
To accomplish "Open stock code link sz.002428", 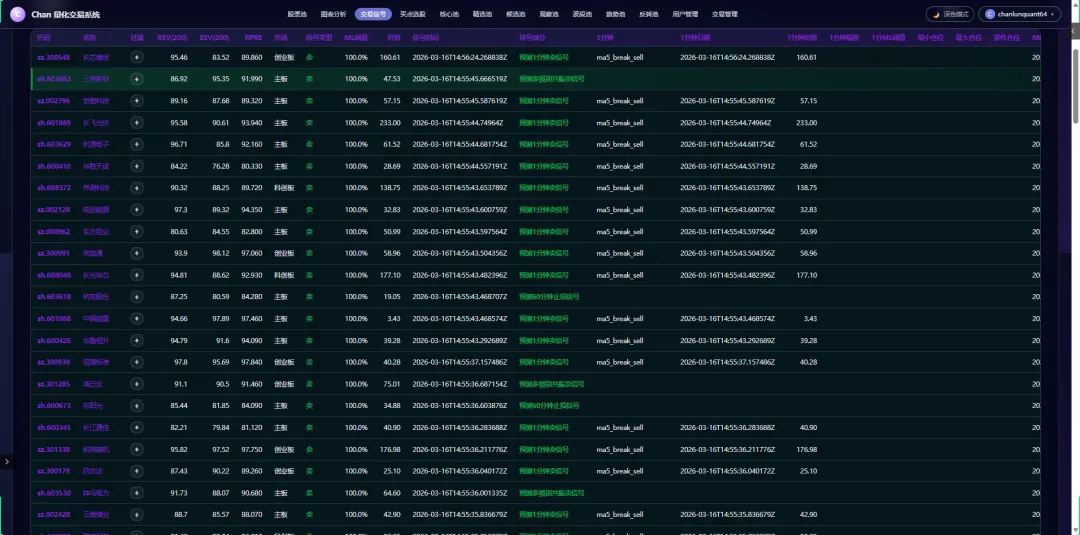I will click(x=54, y=514).
